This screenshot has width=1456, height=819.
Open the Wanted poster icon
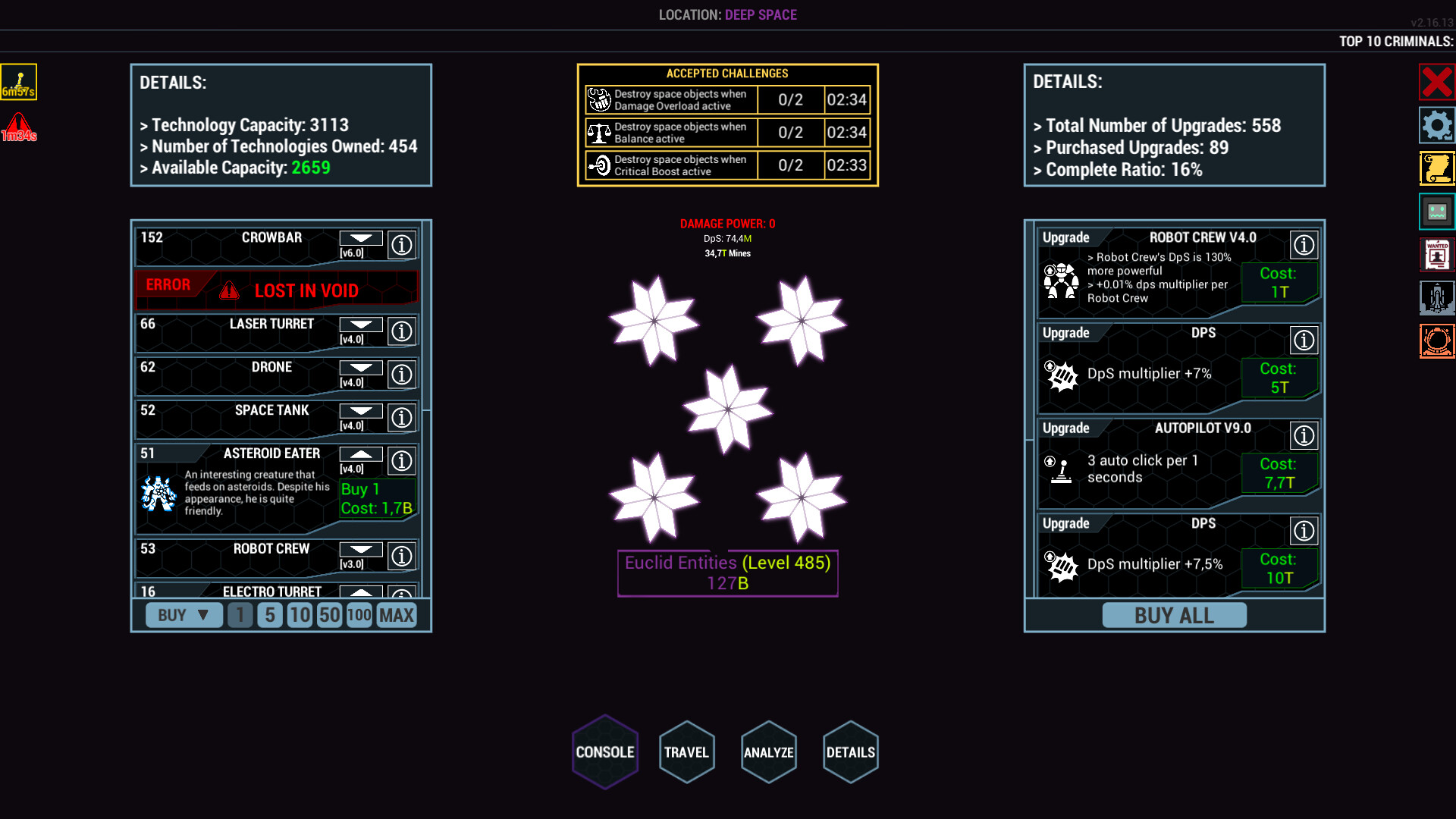point(1436,255)
